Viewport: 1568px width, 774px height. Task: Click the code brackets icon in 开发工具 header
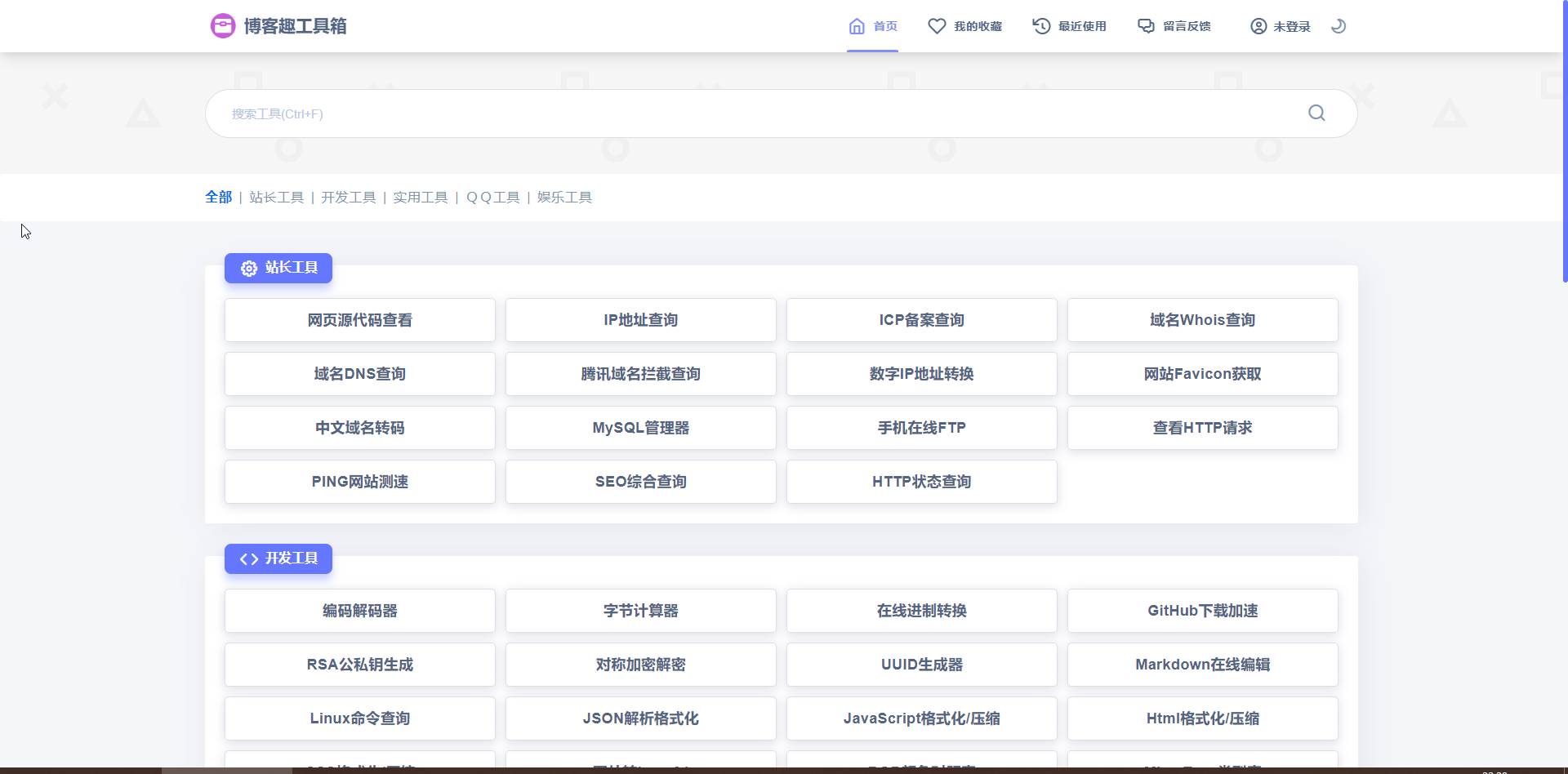(249, 558)
